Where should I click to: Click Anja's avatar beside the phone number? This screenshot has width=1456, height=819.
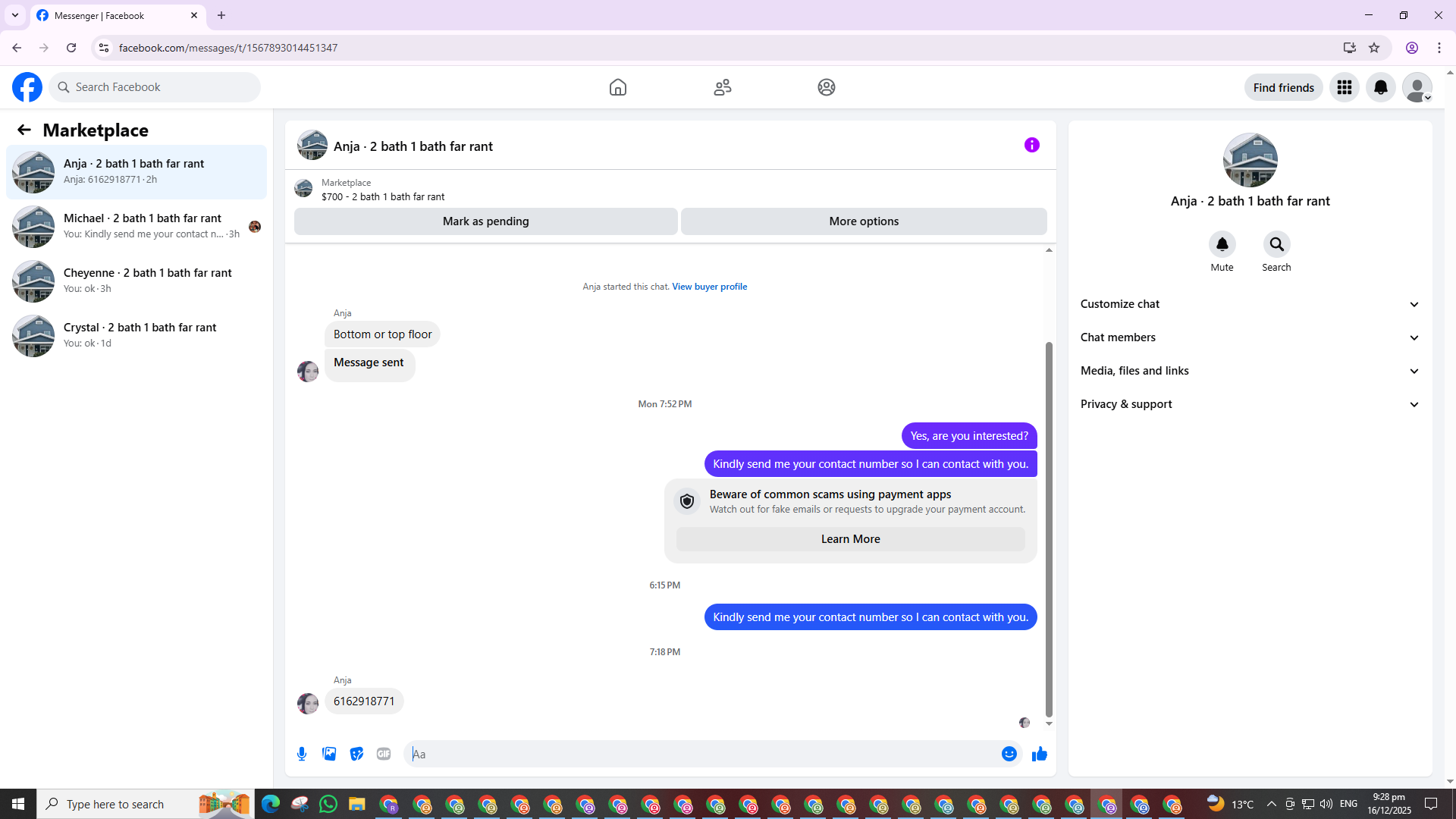coord(308,704)
